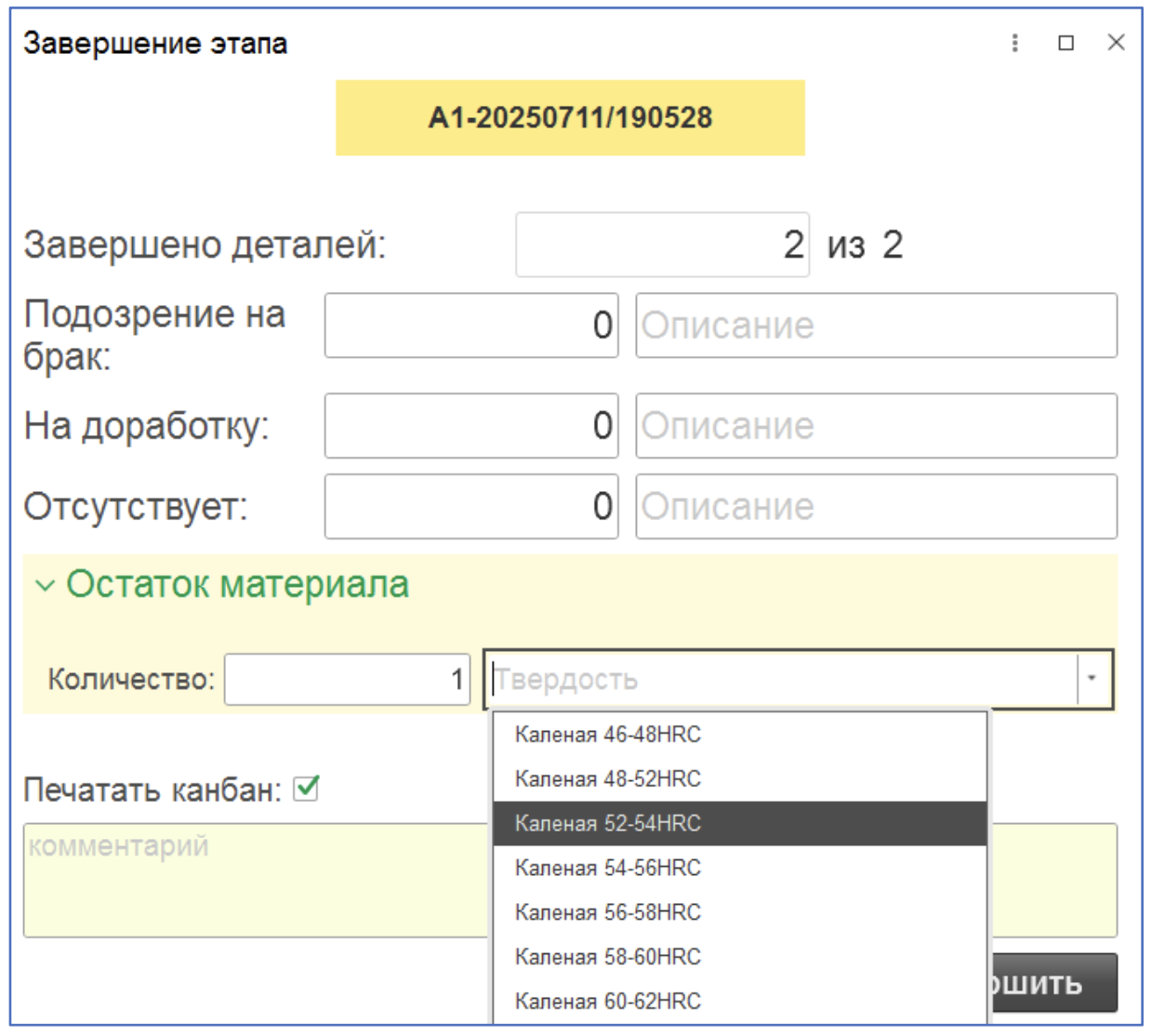Click the Описание field for На доработку
The image size is (1151, 1036).
875,426
